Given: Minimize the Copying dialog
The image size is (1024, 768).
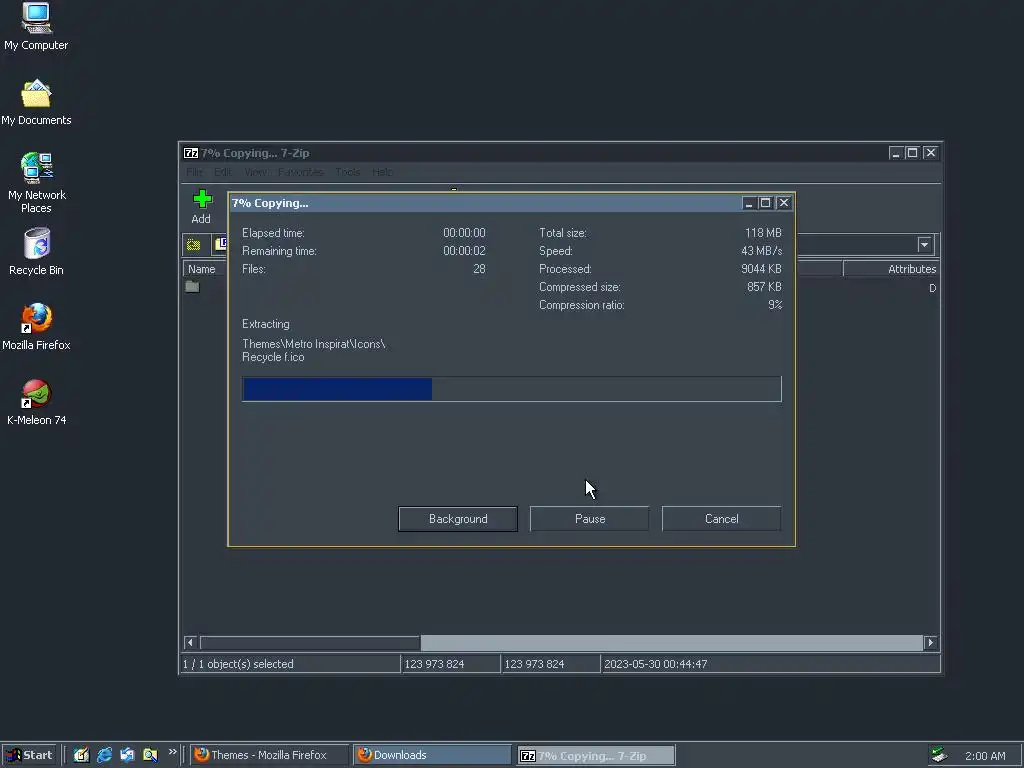Looking at the screenshot, I should tap(748, 203).
